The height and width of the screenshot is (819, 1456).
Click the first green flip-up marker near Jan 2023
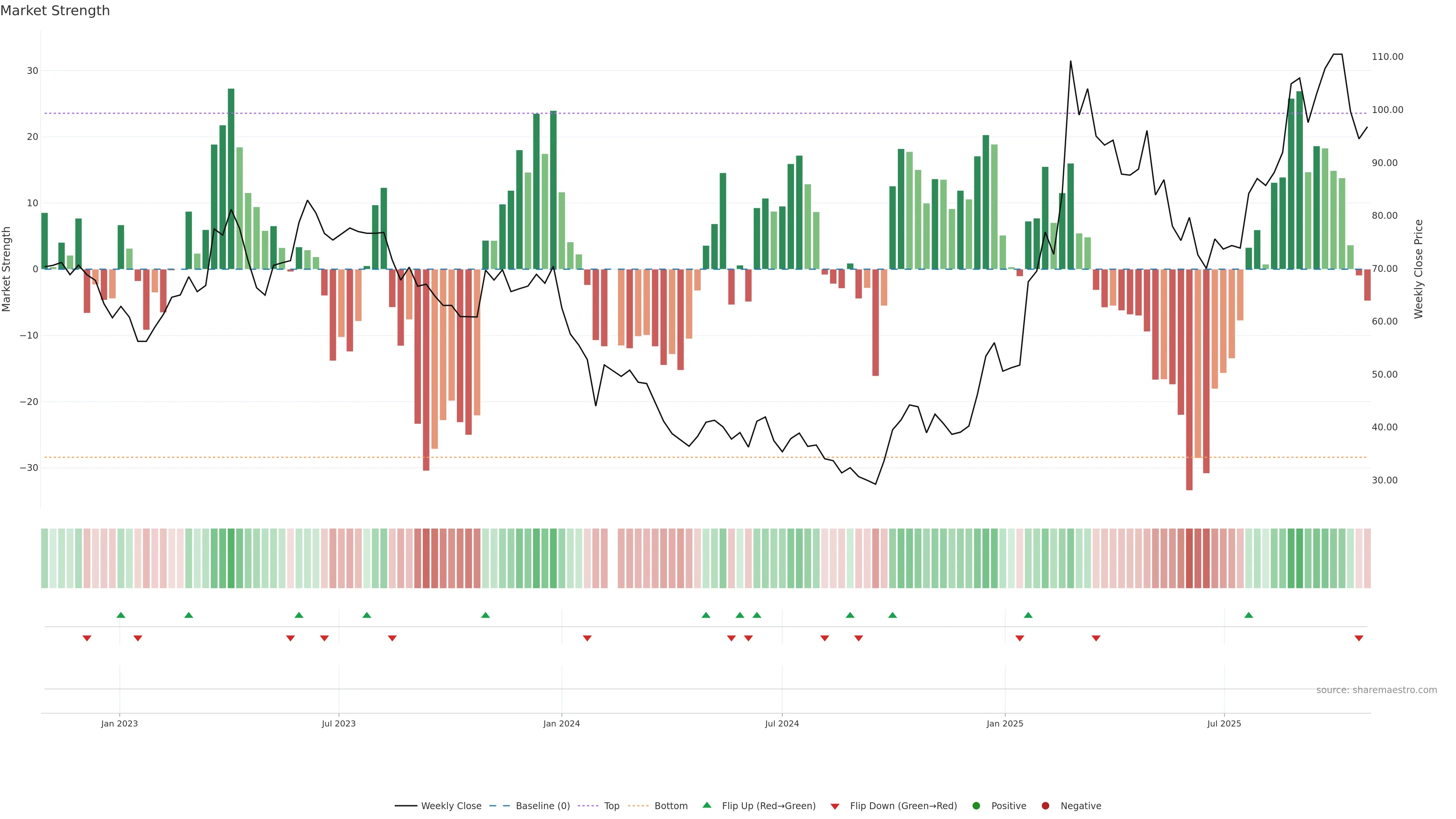[x=121, y=615]
